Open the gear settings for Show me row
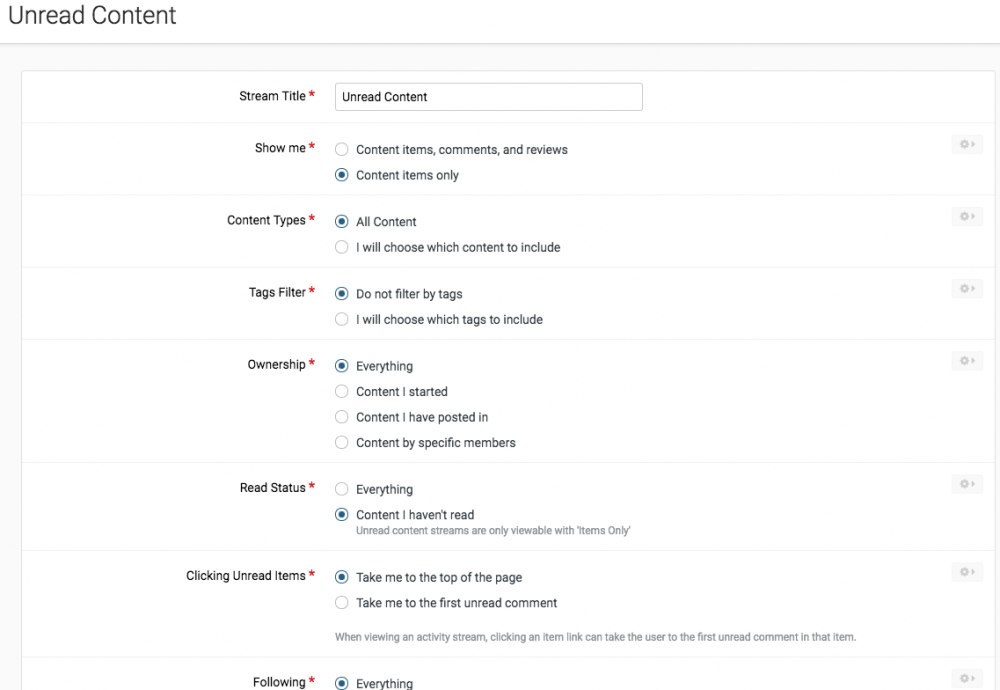Viewport: 1000px width, 690px height. point(967,144)
